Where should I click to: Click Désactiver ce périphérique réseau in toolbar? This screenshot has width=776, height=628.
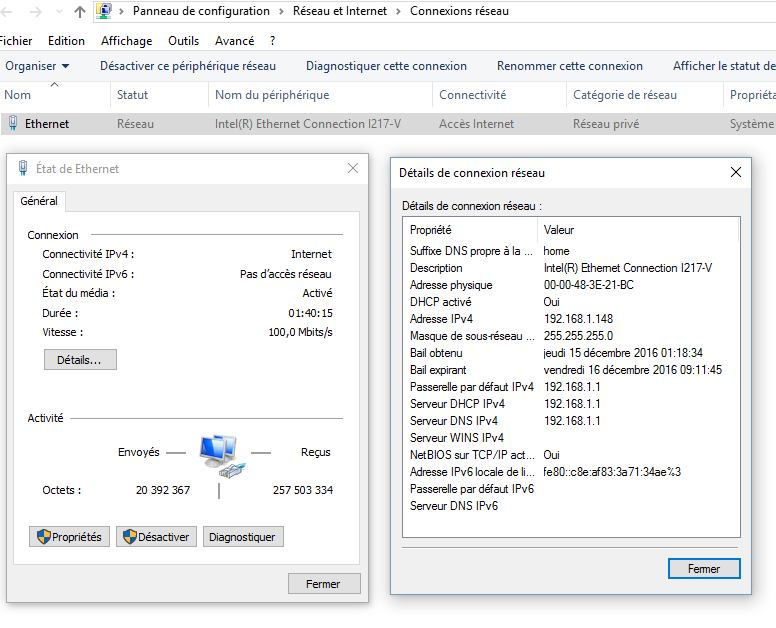pos(187,66)
